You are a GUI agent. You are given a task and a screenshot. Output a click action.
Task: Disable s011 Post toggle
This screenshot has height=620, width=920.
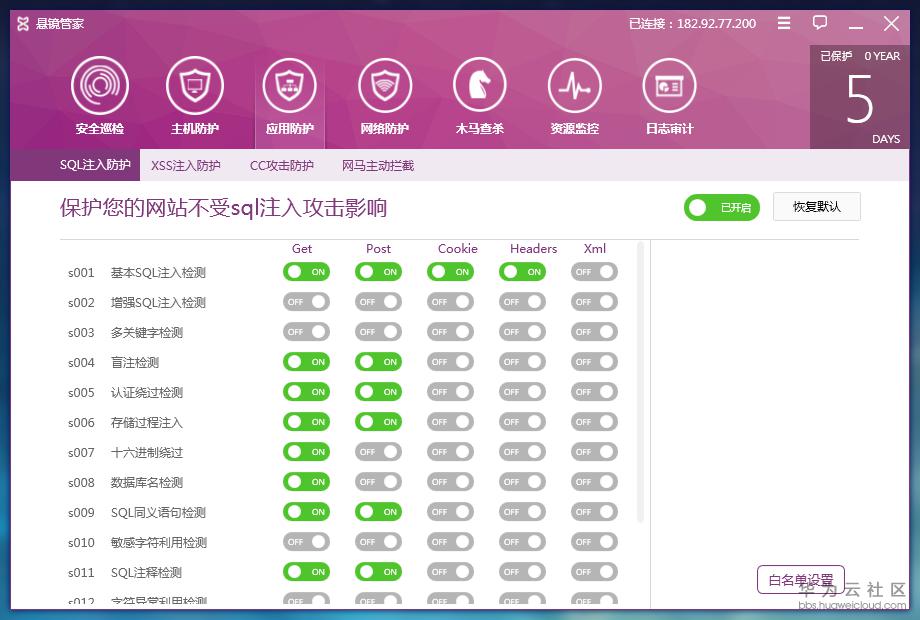[378, 571]
